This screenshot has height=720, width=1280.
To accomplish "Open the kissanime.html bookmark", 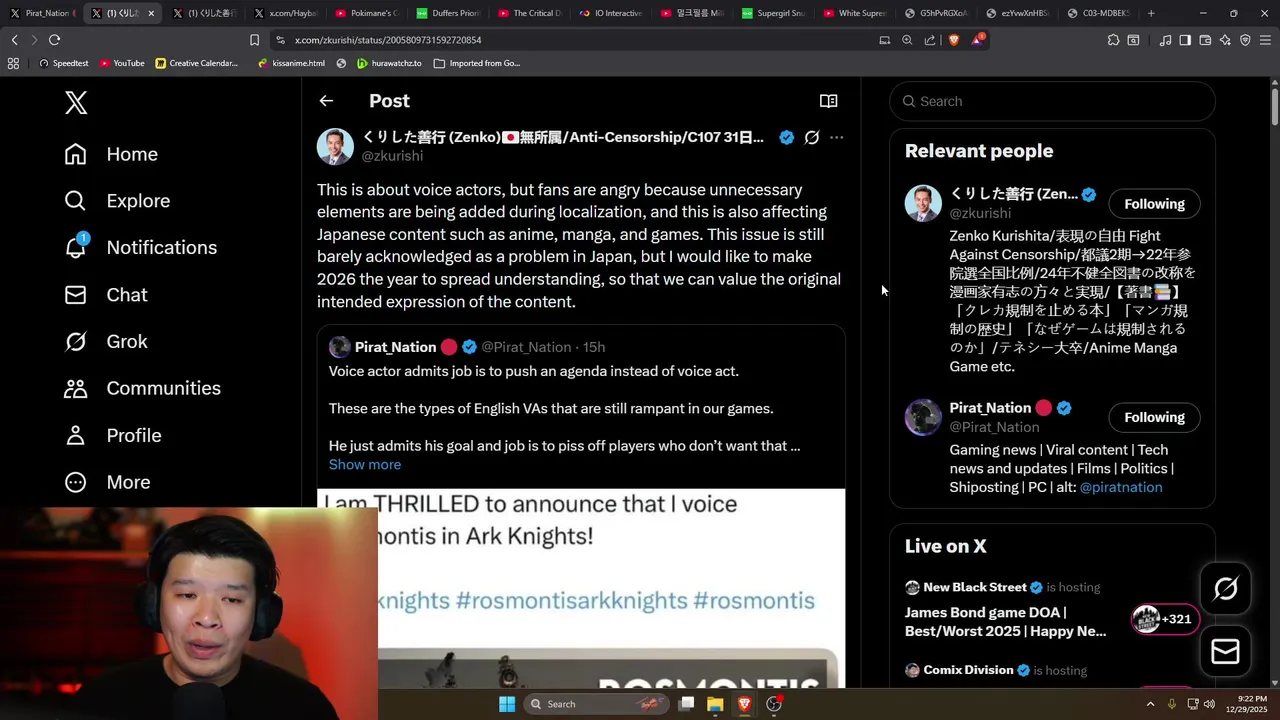I will (291, 63).
